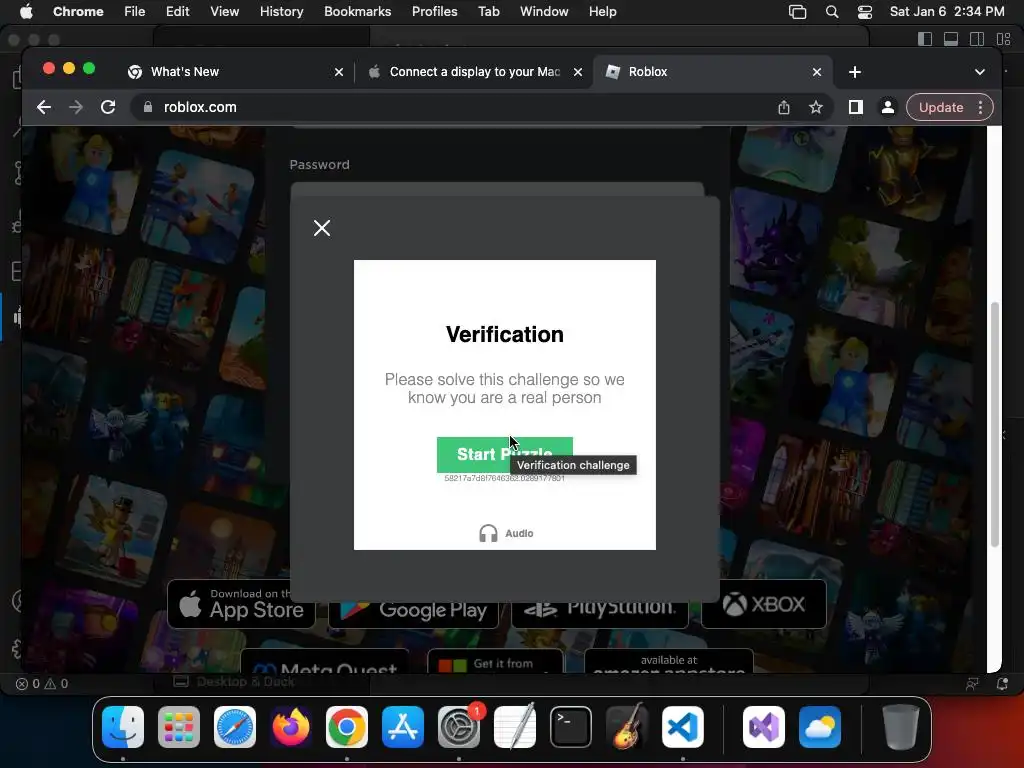
Task: Close the What's New tab
Action: pyautogui.click(x=339, y=72)
